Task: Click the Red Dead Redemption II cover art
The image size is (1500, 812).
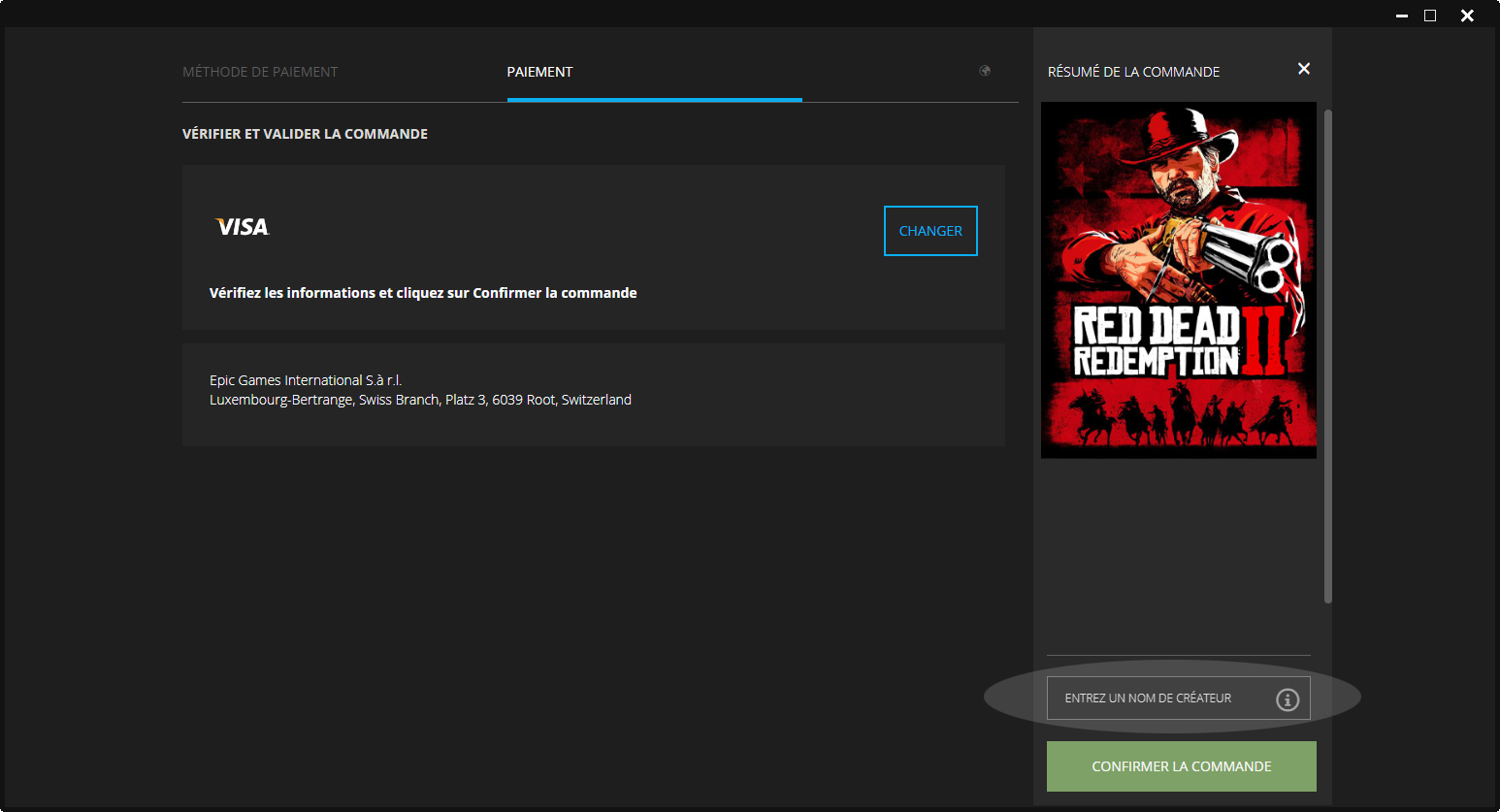Action: point(1178,280)
